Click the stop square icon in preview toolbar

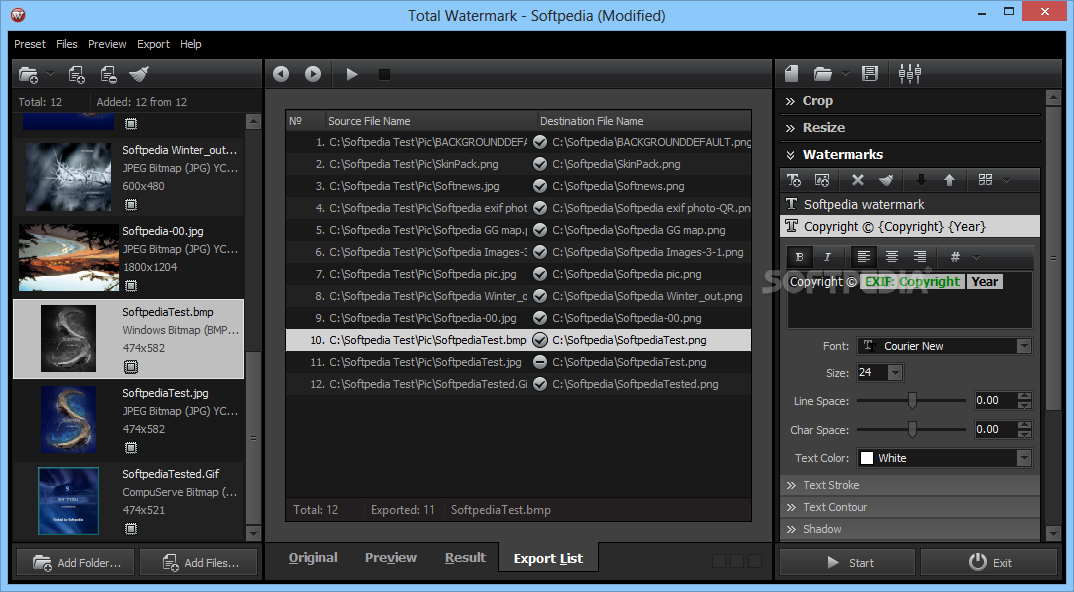pyautogui.click(x=384, y=74)
